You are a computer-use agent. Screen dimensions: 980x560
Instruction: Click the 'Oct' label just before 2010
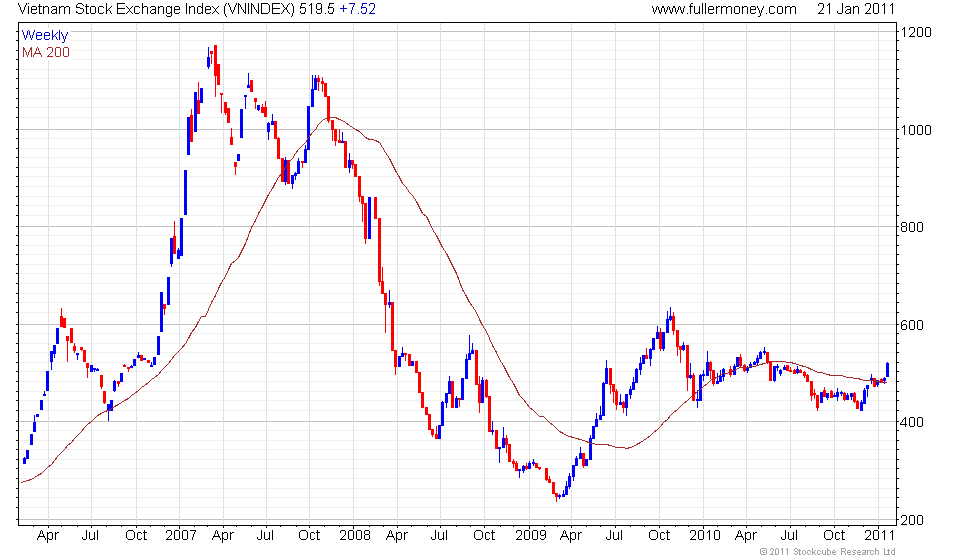pyautogui.click(x=659, y=536)
